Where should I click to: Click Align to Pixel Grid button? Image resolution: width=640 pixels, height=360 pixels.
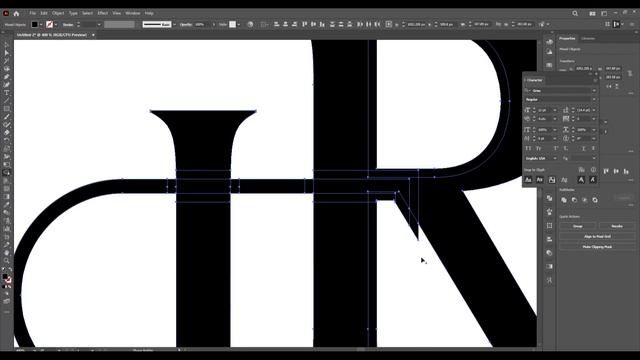pyautogui.click(x=597, y=236)
